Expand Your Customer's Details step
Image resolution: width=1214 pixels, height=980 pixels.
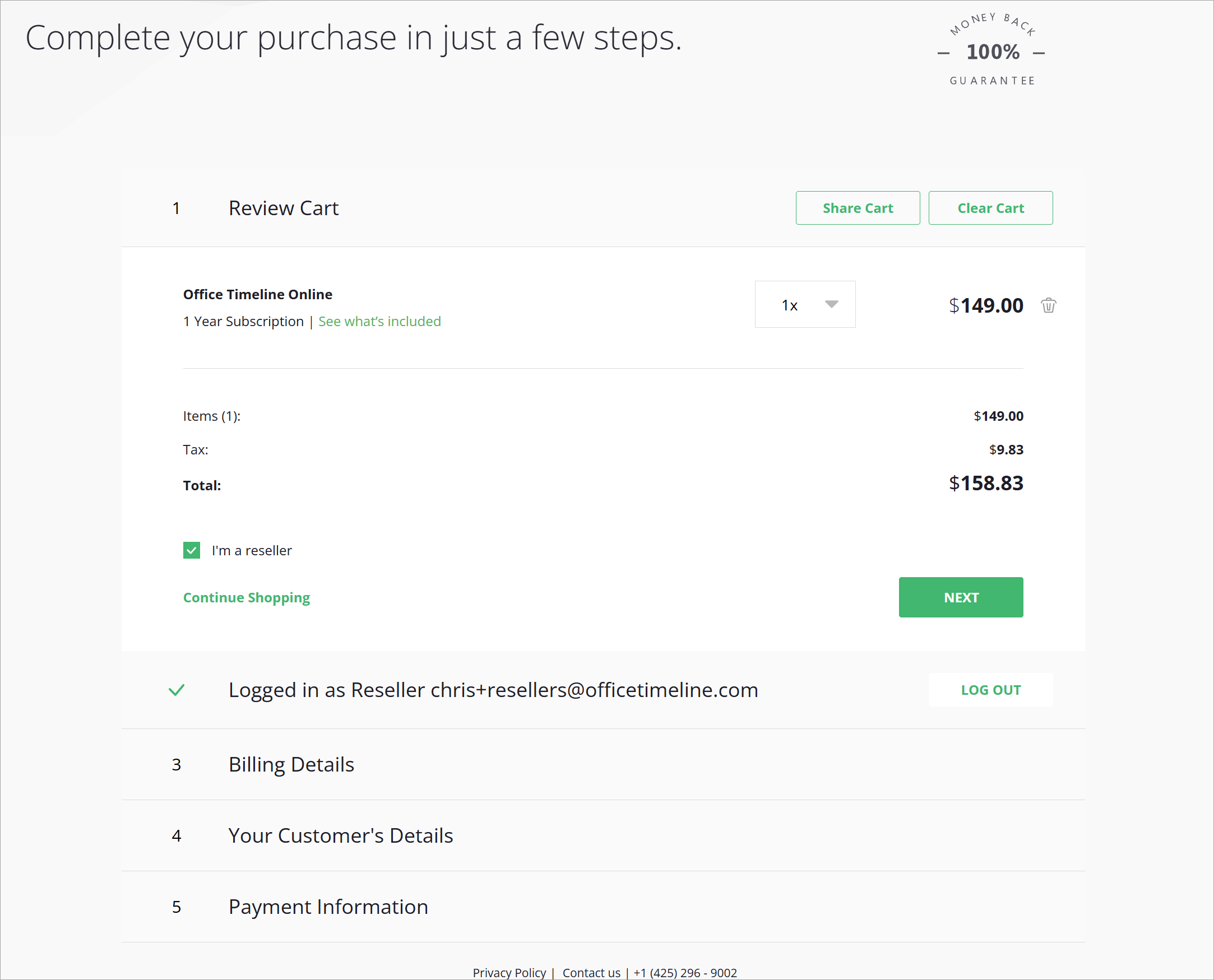click(340, 835)
